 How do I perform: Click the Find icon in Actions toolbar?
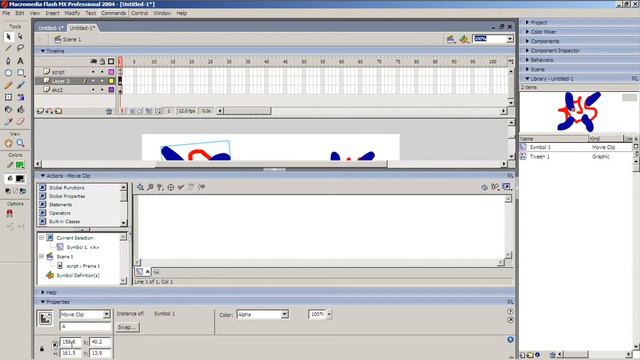(x=150, y=187)
